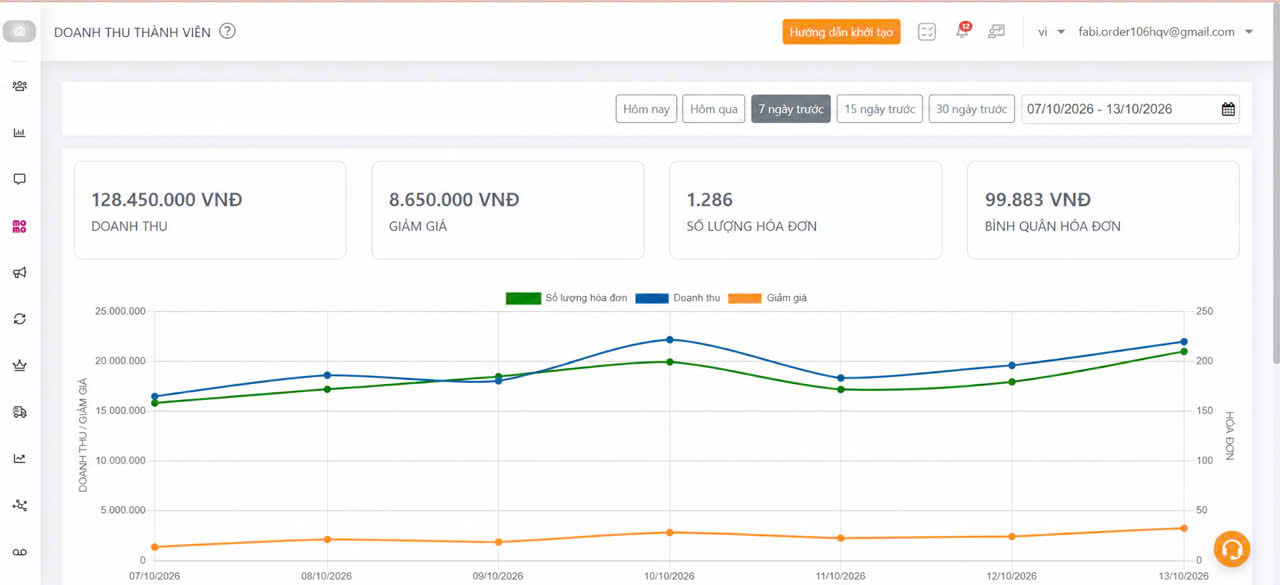Screen dimensions: 1280x585
Task: Select the Hôm nay range
Action: 646,109
